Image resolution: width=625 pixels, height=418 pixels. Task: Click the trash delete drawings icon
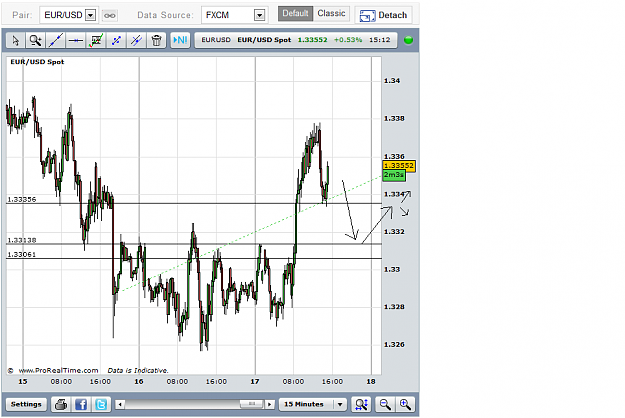click(x=156, y=40)
